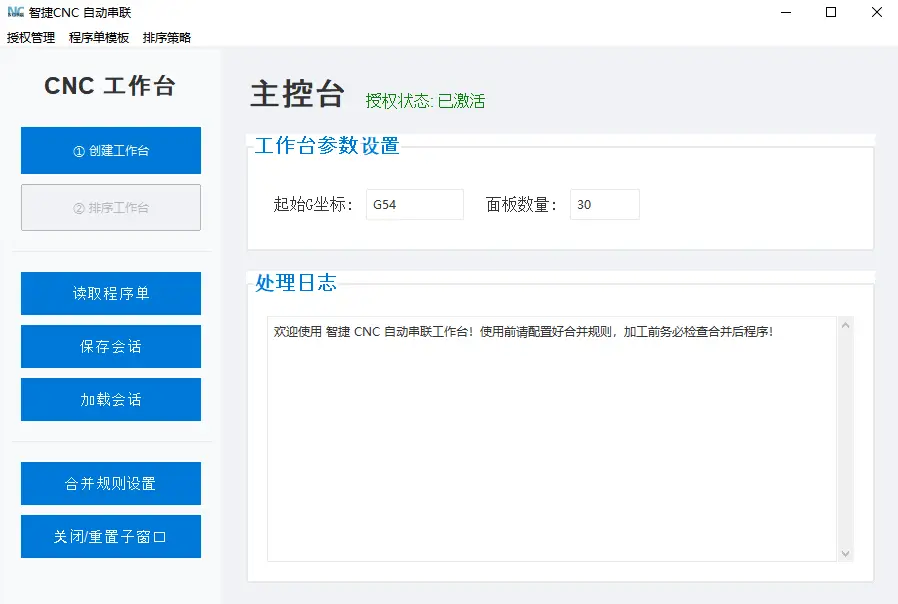Open 合并规则设置 settings
This screenshot has width=898, height=604.
(110, 483)
